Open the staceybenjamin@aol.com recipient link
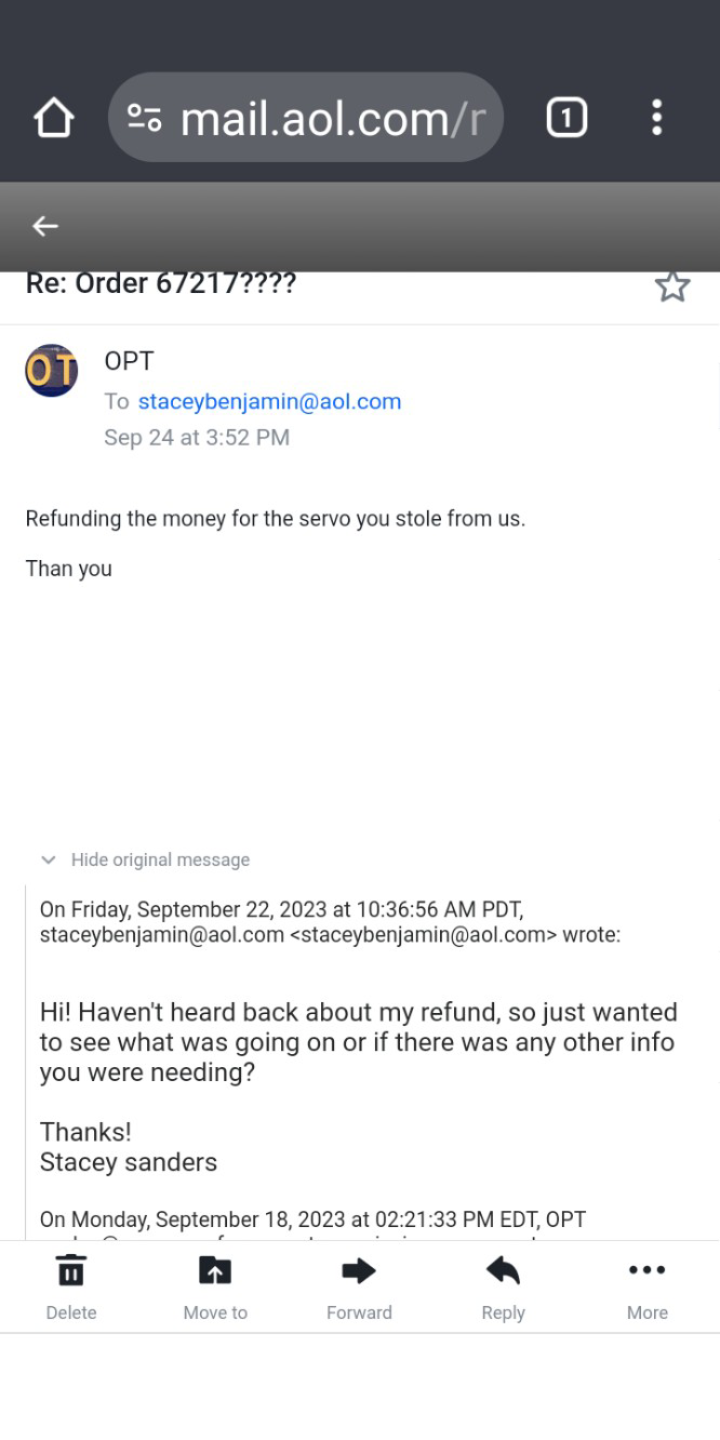The image size is (720, 1440). pyautogui.click(x=269, y=402)
